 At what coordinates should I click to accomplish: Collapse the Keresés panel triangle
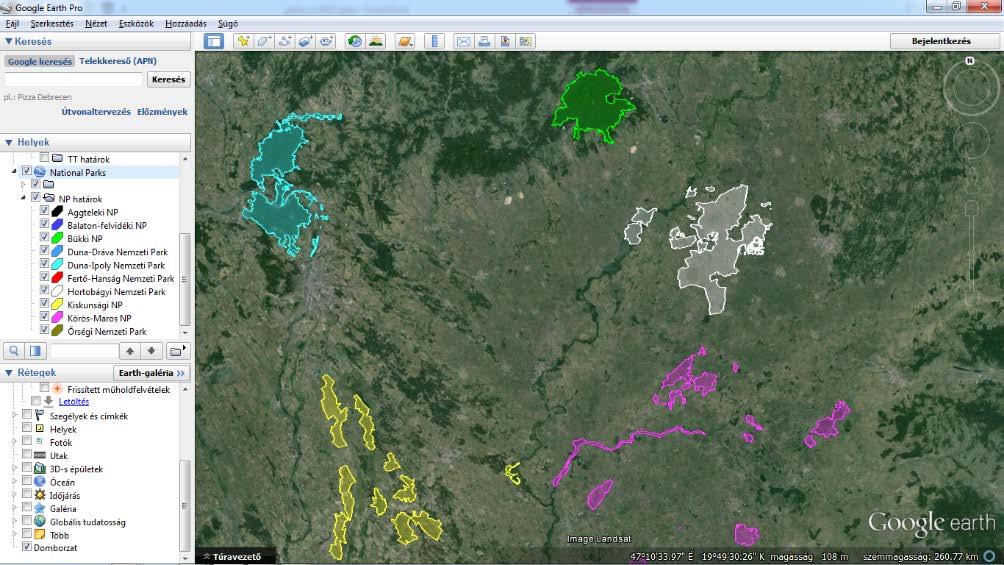(8, 41)
